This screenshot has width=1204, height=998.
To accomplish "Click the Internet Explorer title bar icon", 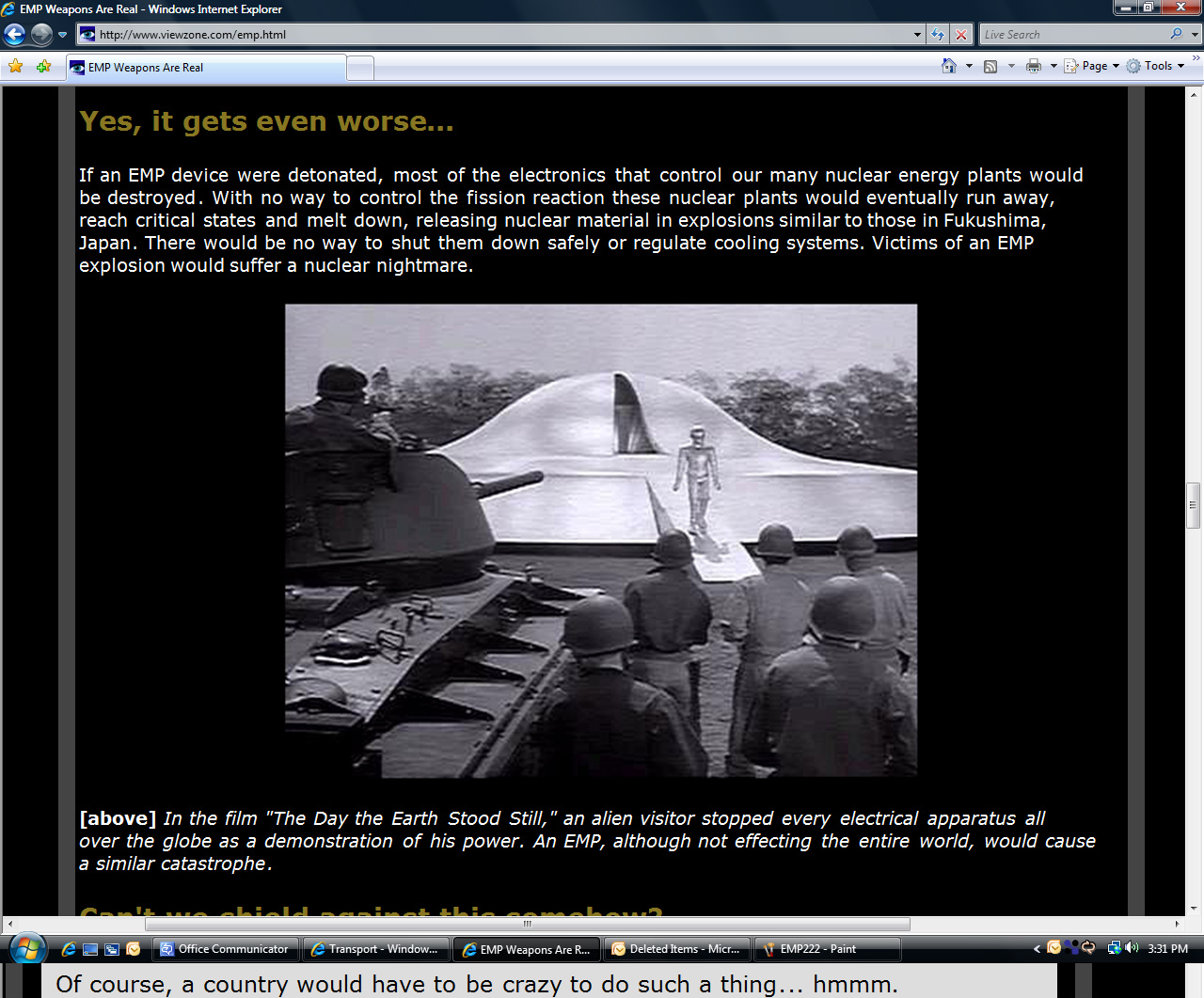I will pos(8,8).
